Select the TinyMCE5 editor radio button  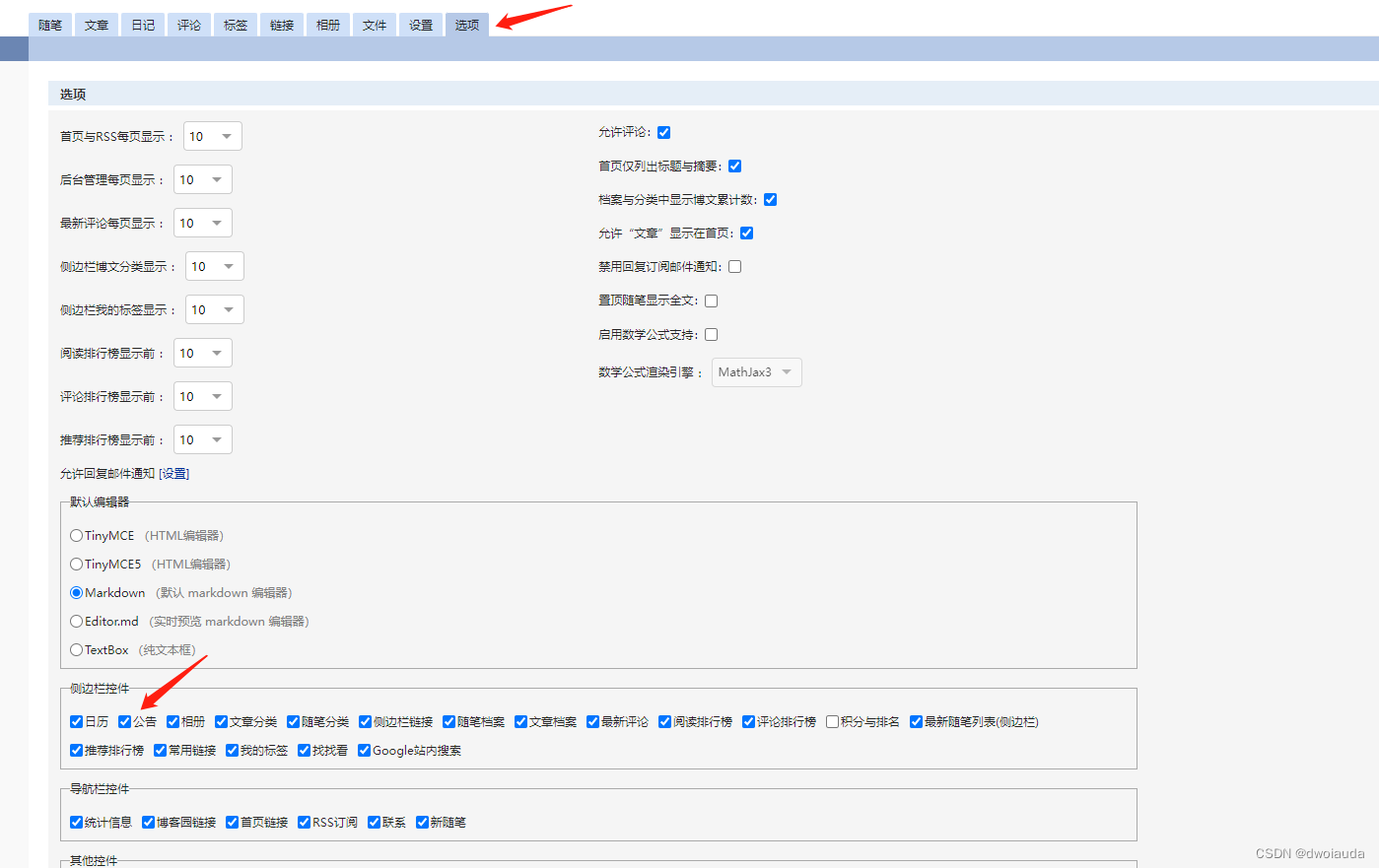click(x=76, y=564)
